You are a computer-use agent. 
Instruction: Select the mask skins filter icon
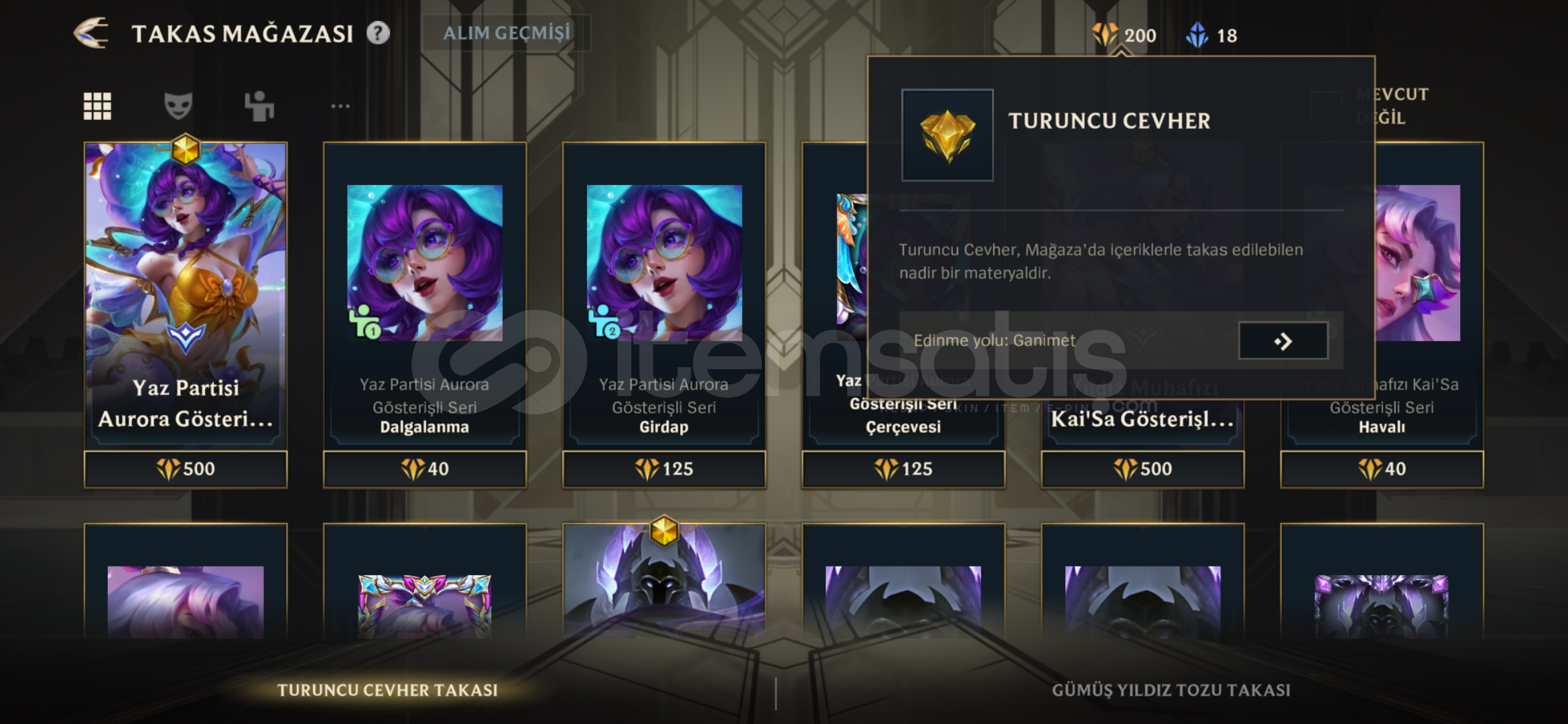point(178,106)
